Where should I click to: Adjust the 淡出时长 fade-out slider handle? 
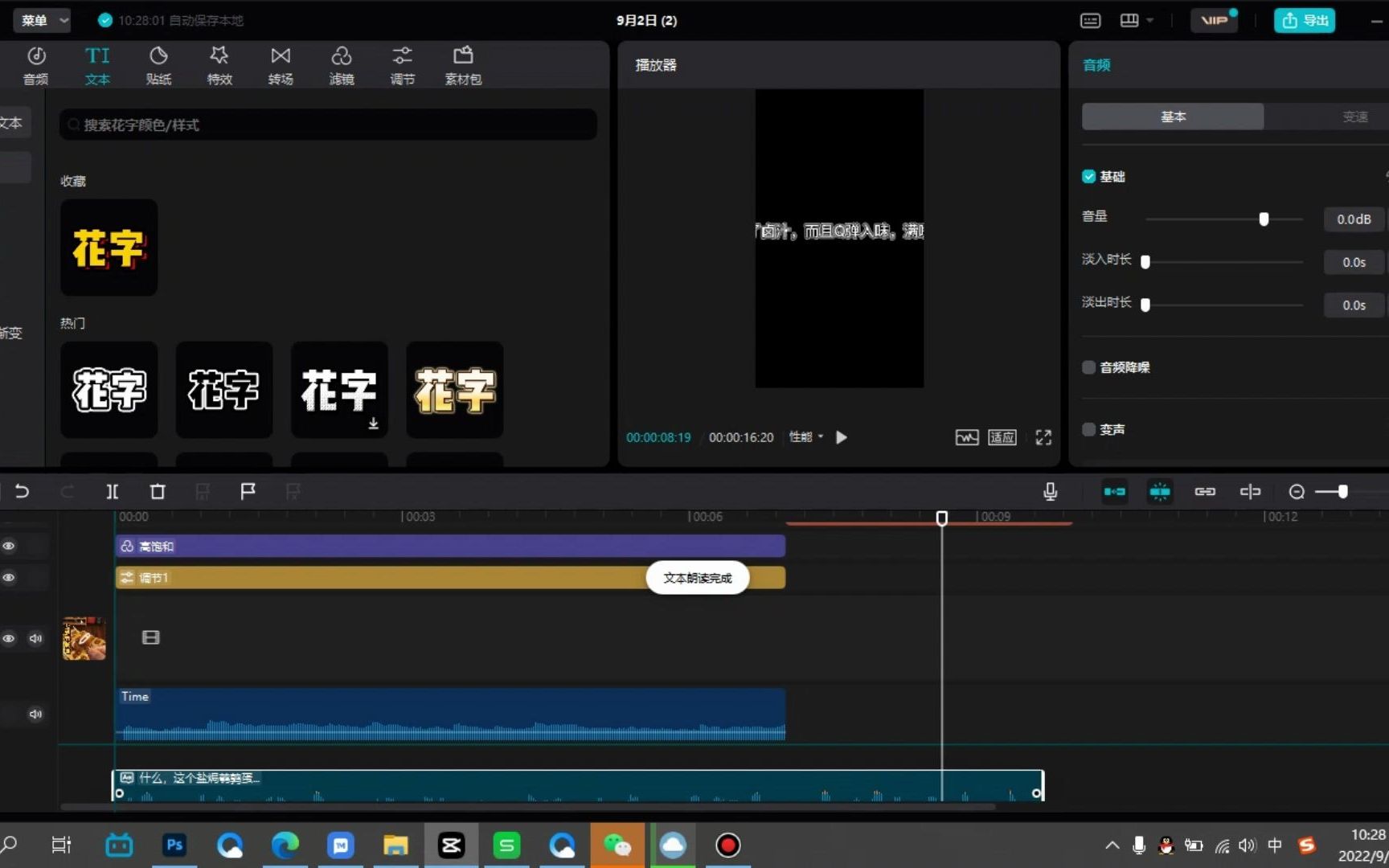tap(1145, 305)
